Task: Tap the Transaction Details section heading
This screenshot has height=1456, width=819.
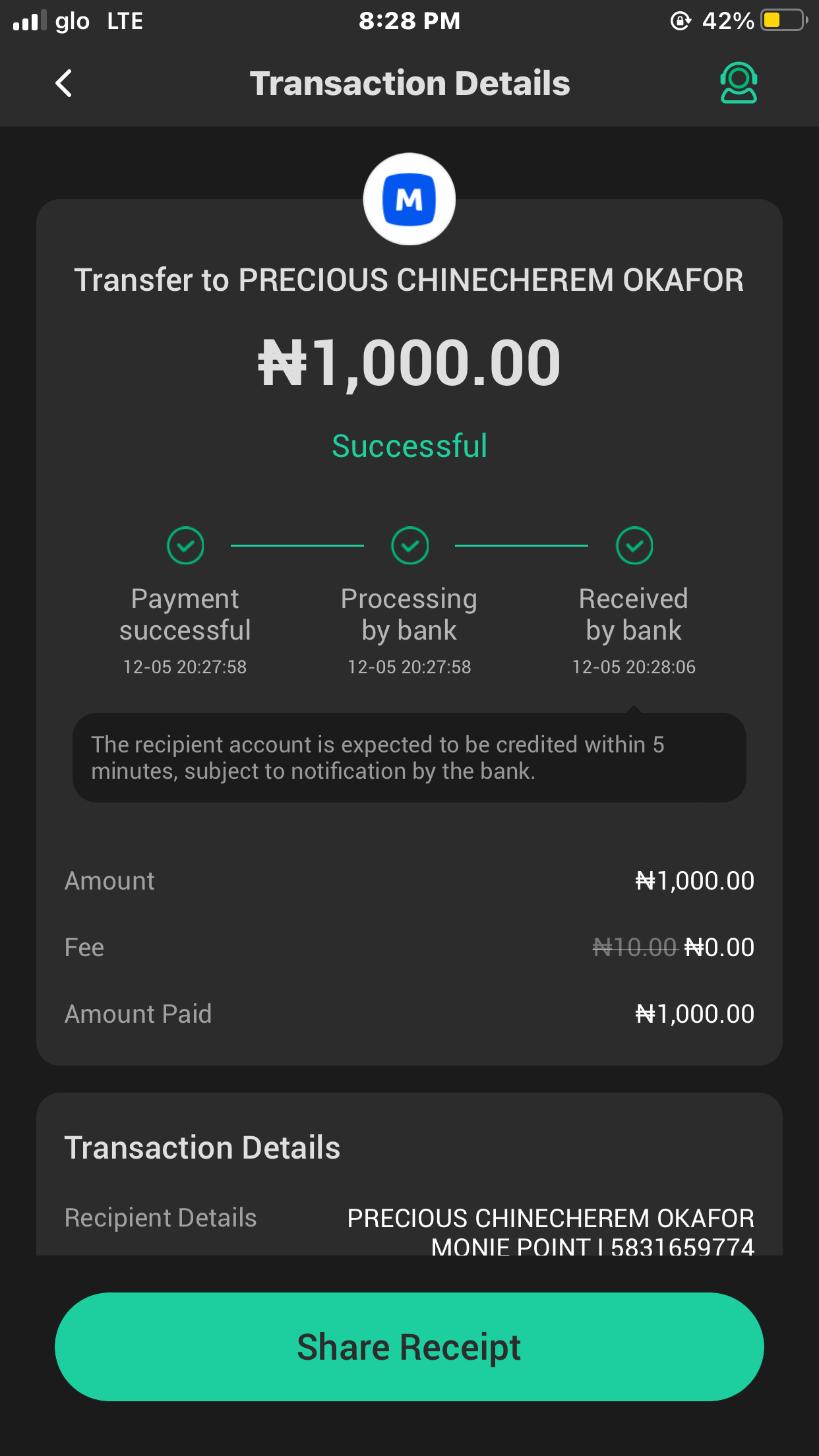Action: coord(202,1148)
